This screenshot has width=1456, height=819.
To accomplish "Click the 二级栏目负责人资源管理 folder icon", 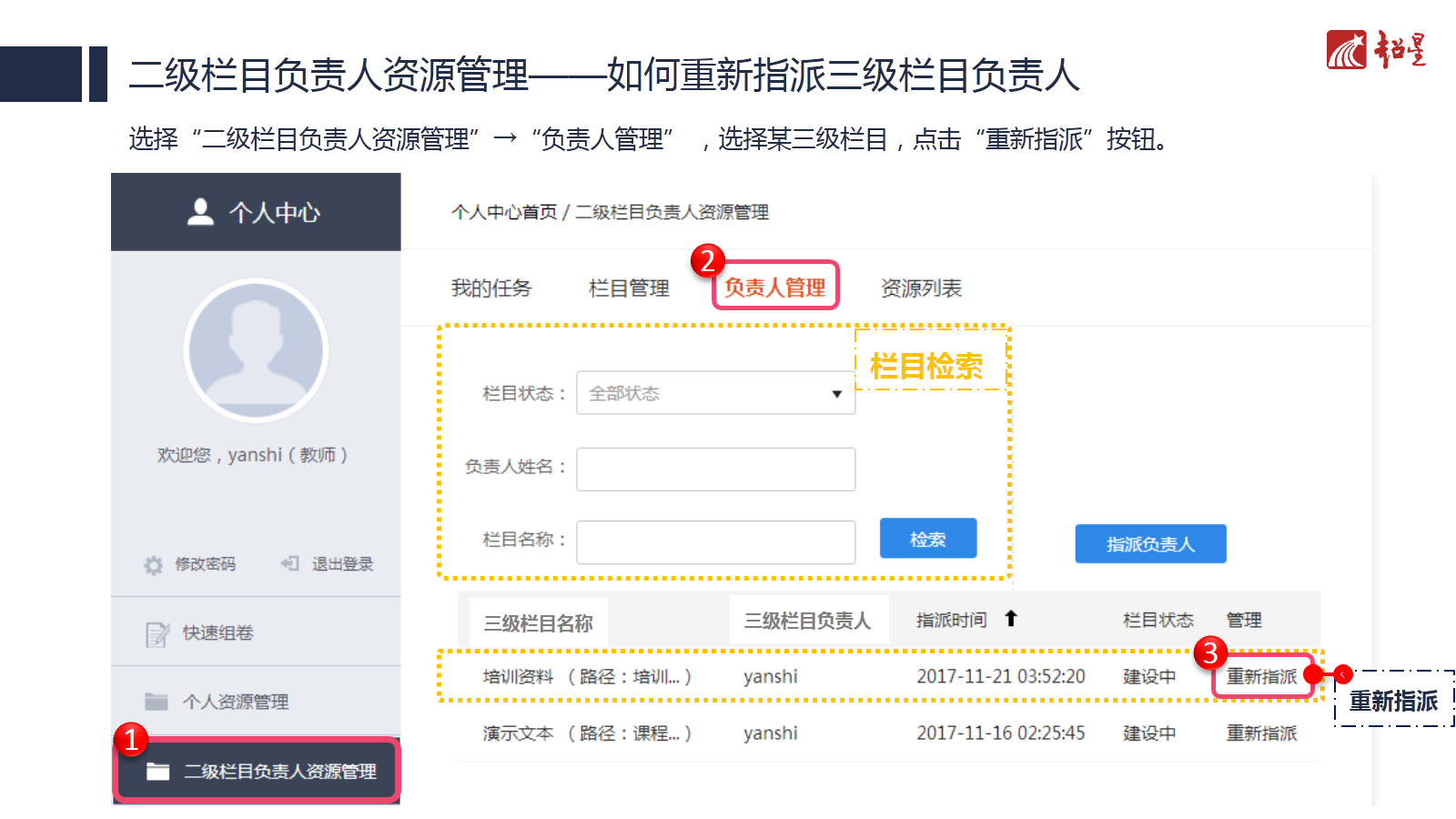I will [158, 772].
